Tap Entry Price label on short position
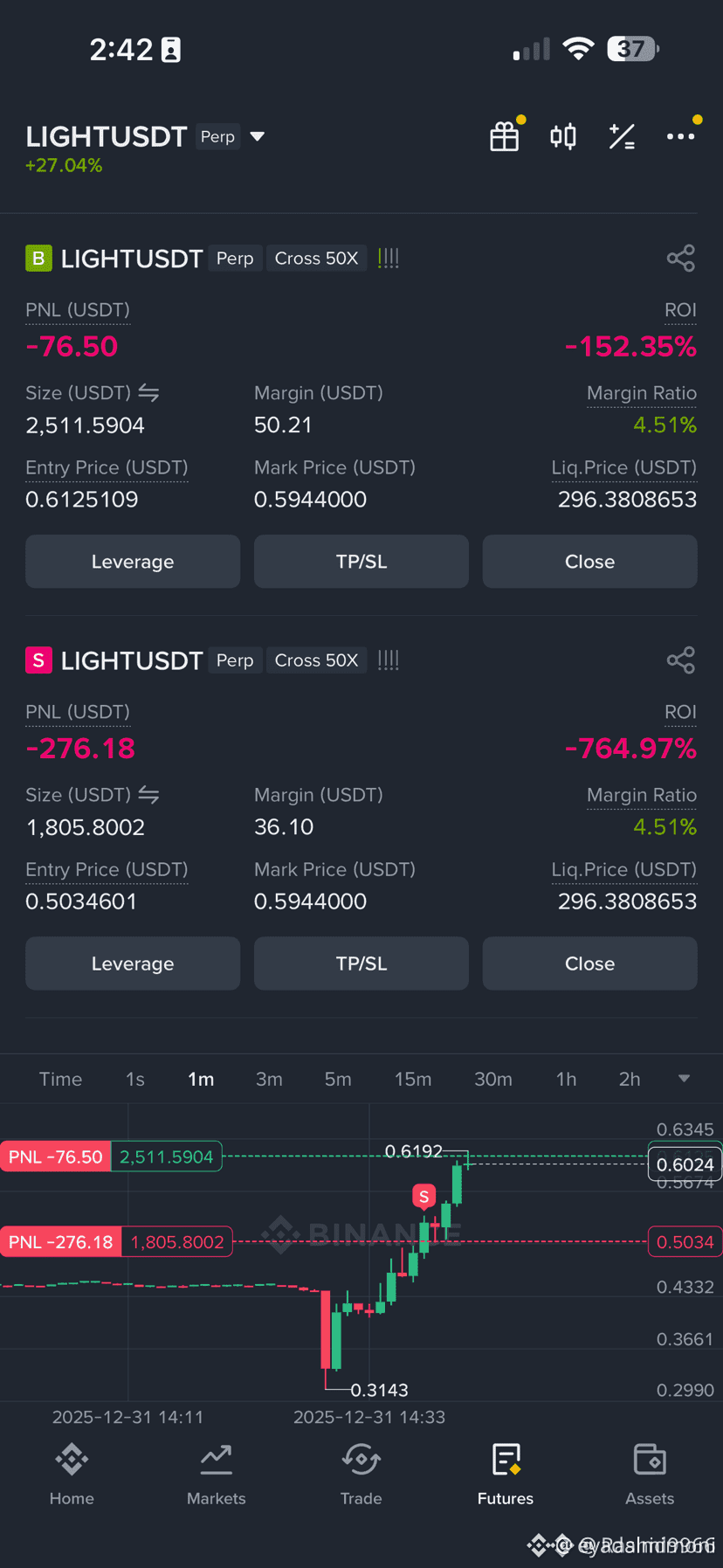The image size is (723, 1568). 107,869
